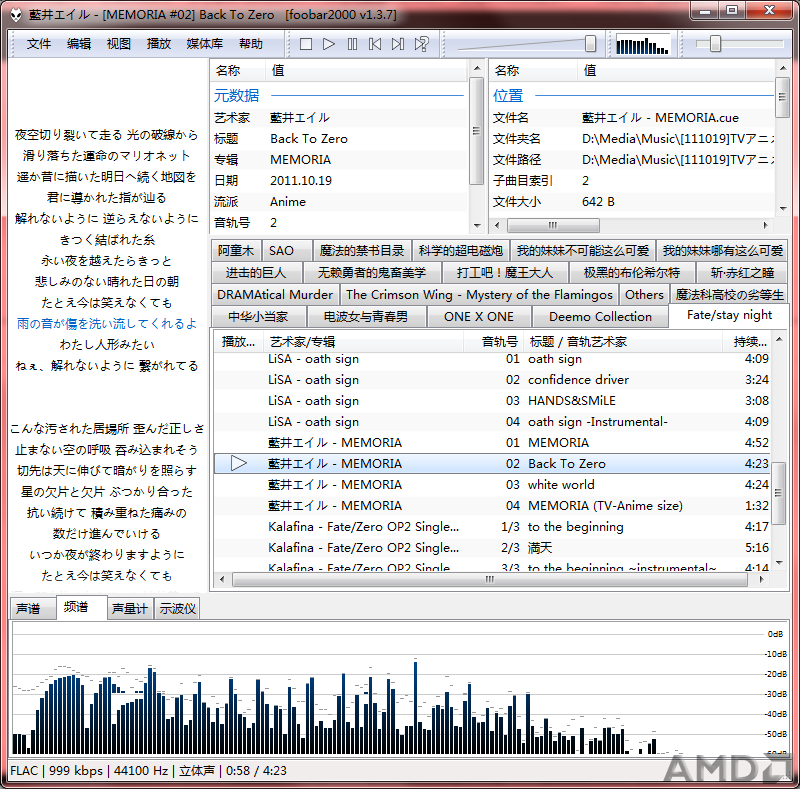Open the 播放 menu
This screenshot has width=800, height=789.
coord(159,44)
